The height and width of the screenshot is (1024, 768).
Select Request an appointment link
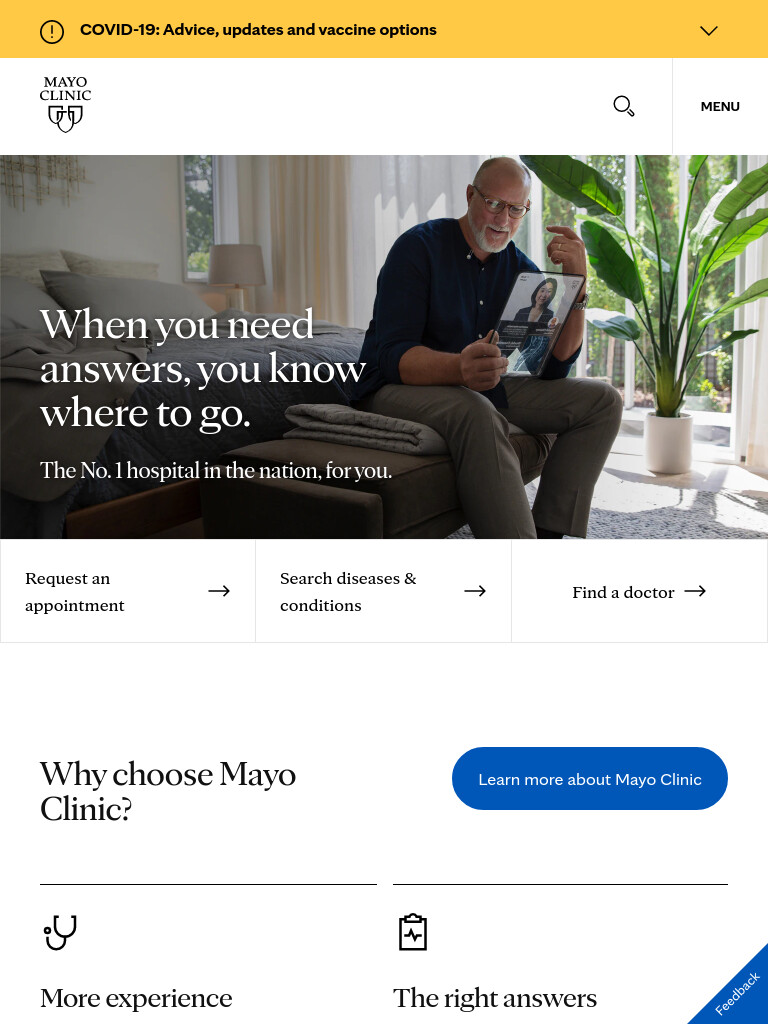[x=128, y=591]
